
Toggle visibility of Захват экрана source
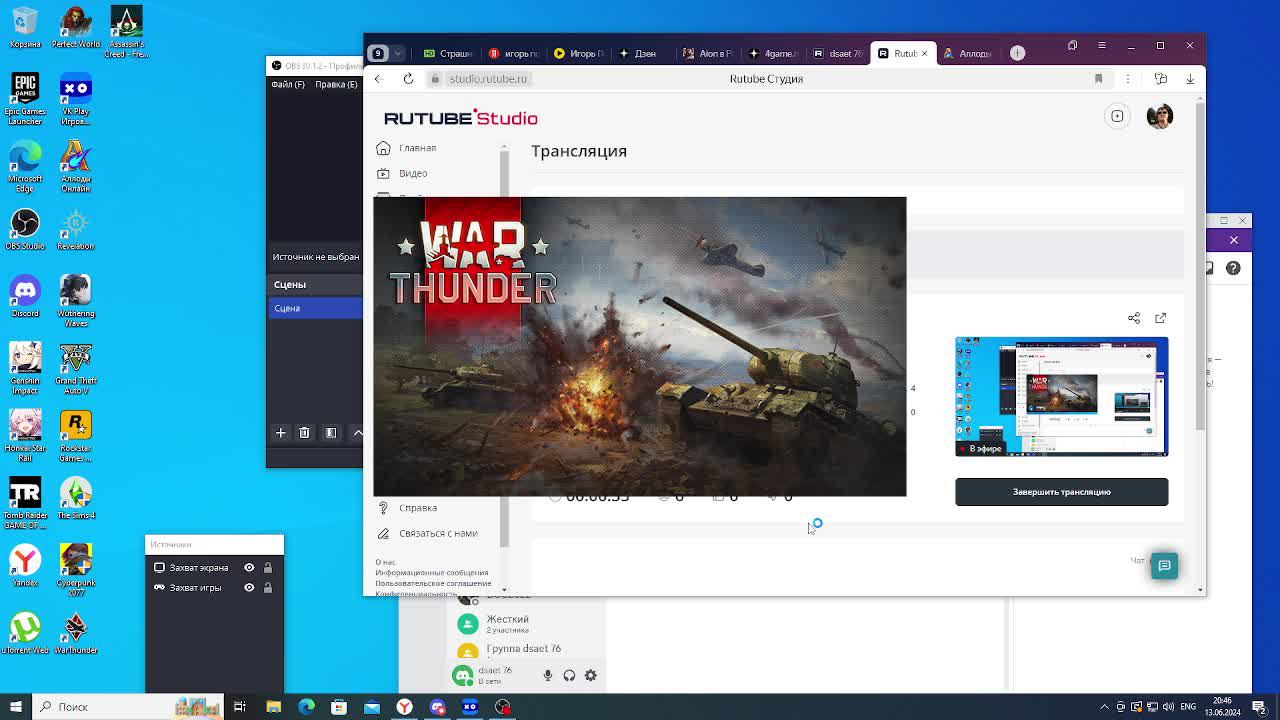pos(249,568)
